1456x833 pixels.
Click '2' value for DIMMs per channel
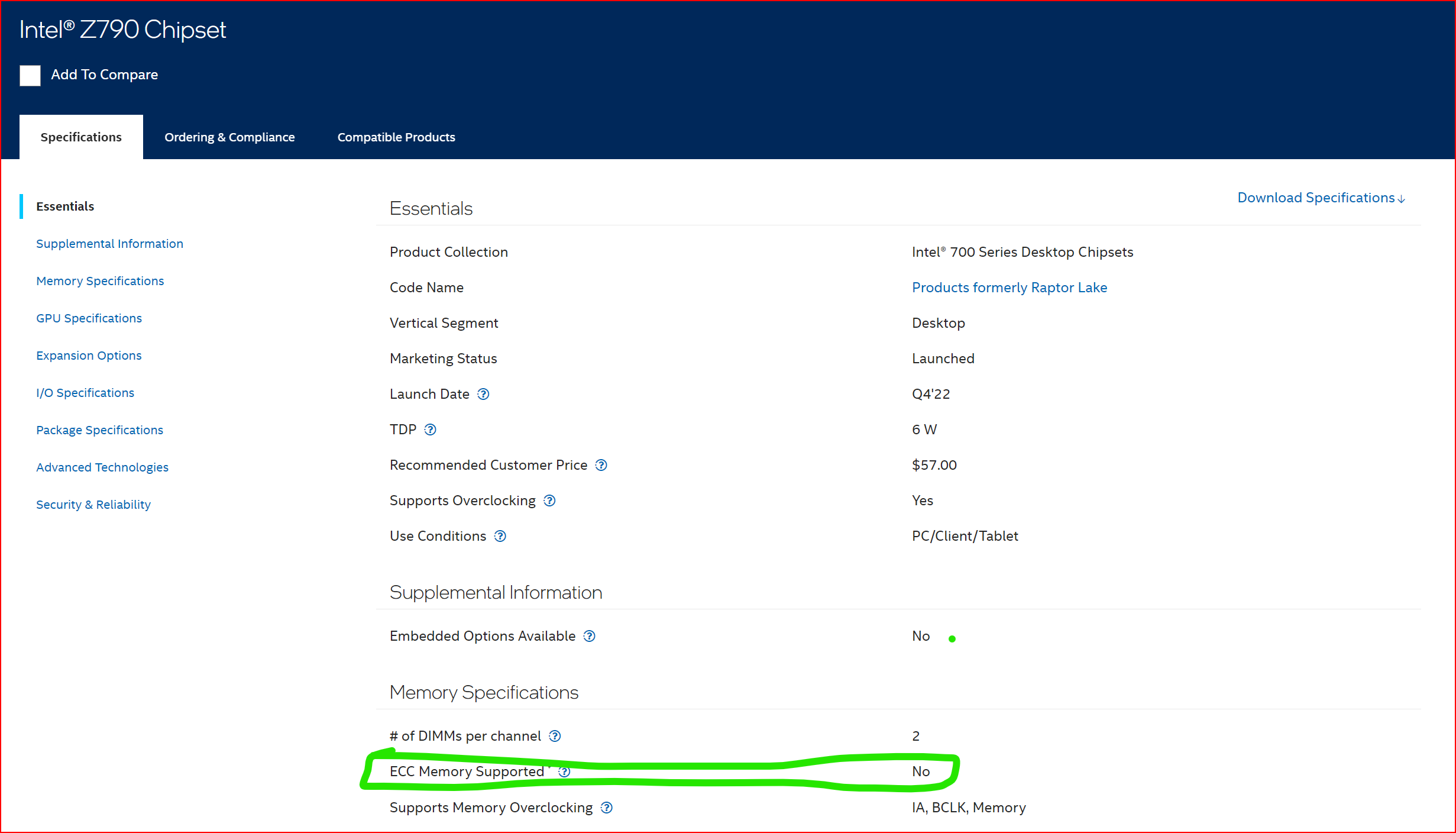pos(916,736)
